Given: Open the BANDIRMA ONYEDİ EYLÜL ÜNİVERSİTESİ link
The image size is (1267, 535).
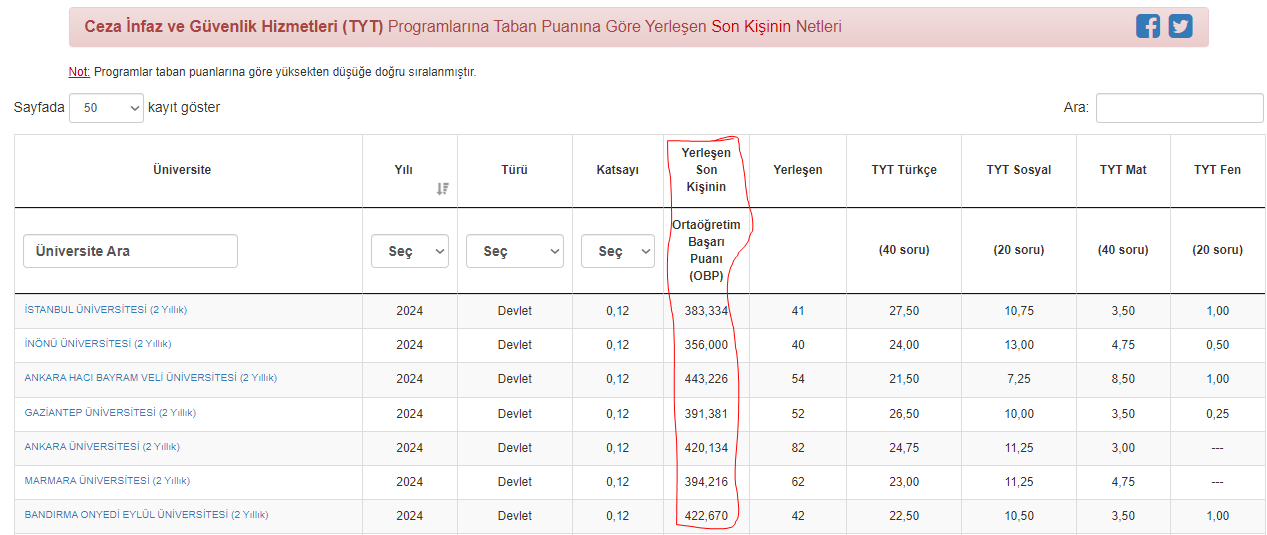Looking at the screenshot, I should [146, 514].
